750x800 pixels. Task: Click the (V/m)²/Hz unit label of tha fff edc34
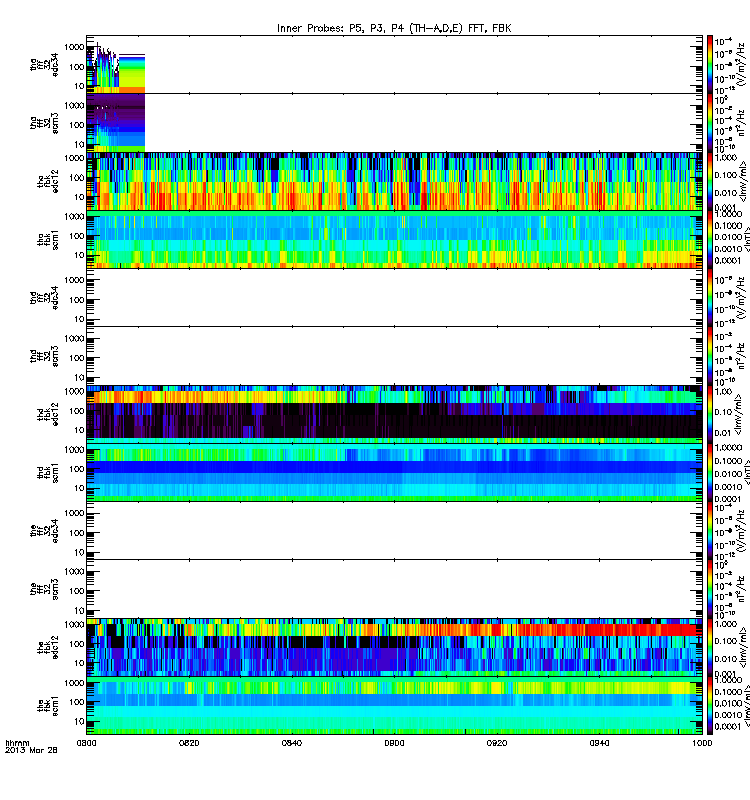point(742,65)
